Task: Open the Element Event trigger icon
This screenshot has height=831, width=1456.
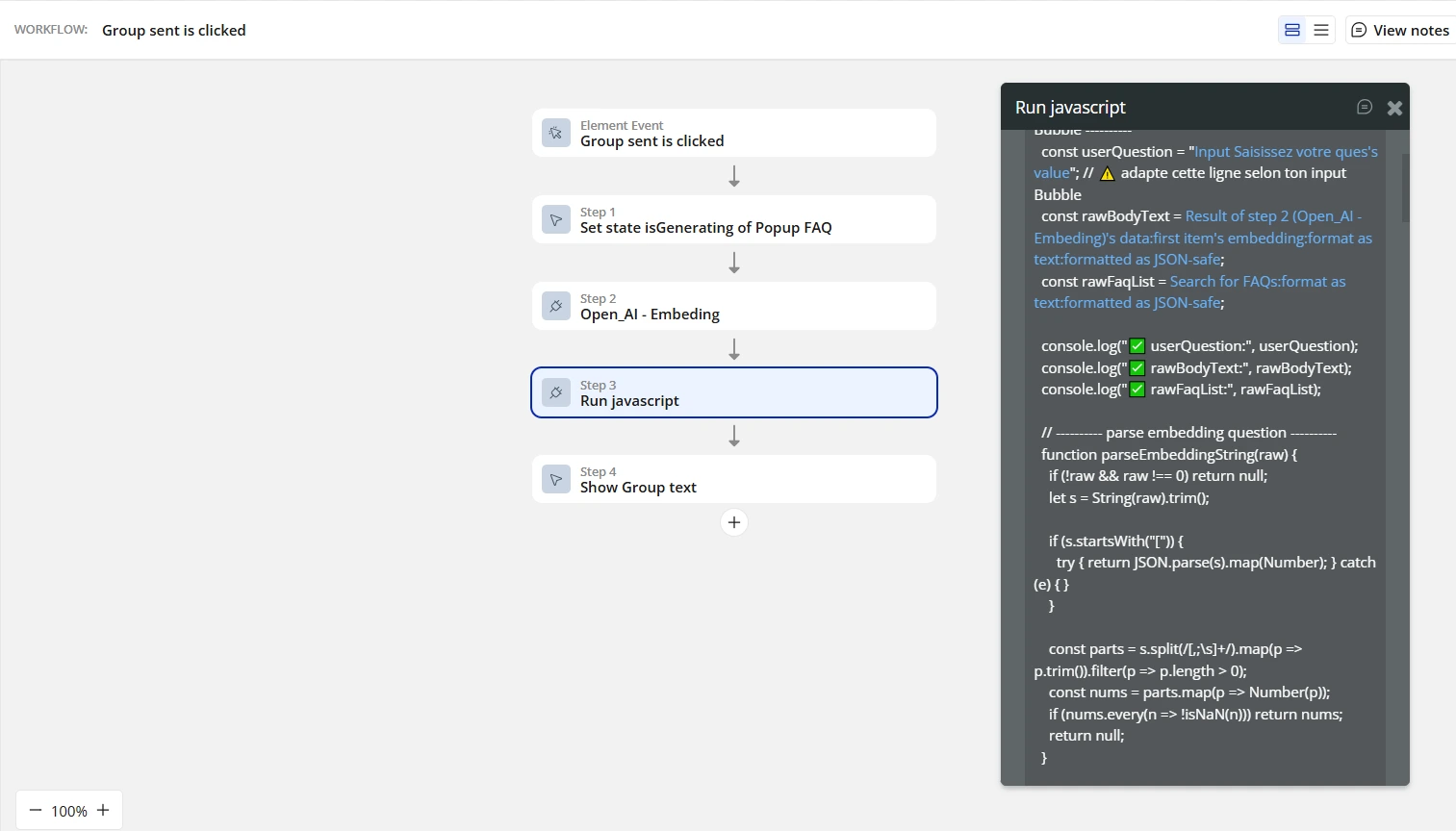Action: 556,133
